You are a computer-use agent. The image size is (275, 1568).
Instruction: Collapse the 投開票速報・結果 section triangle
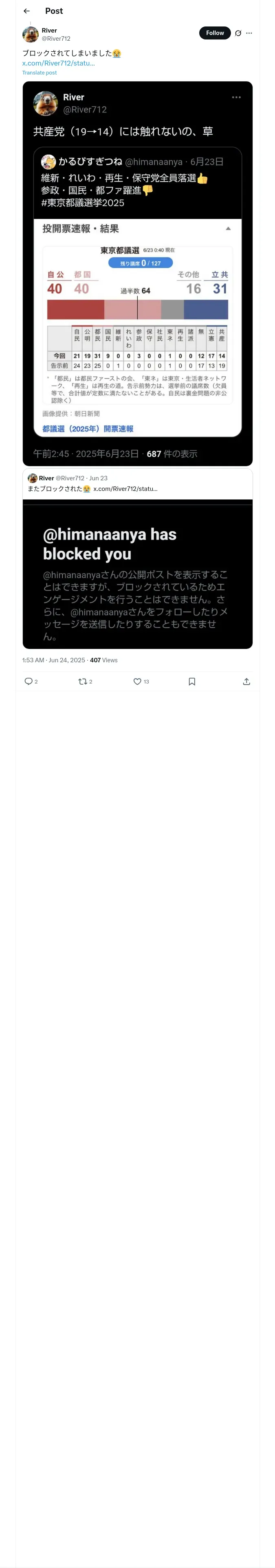point(228,229)
